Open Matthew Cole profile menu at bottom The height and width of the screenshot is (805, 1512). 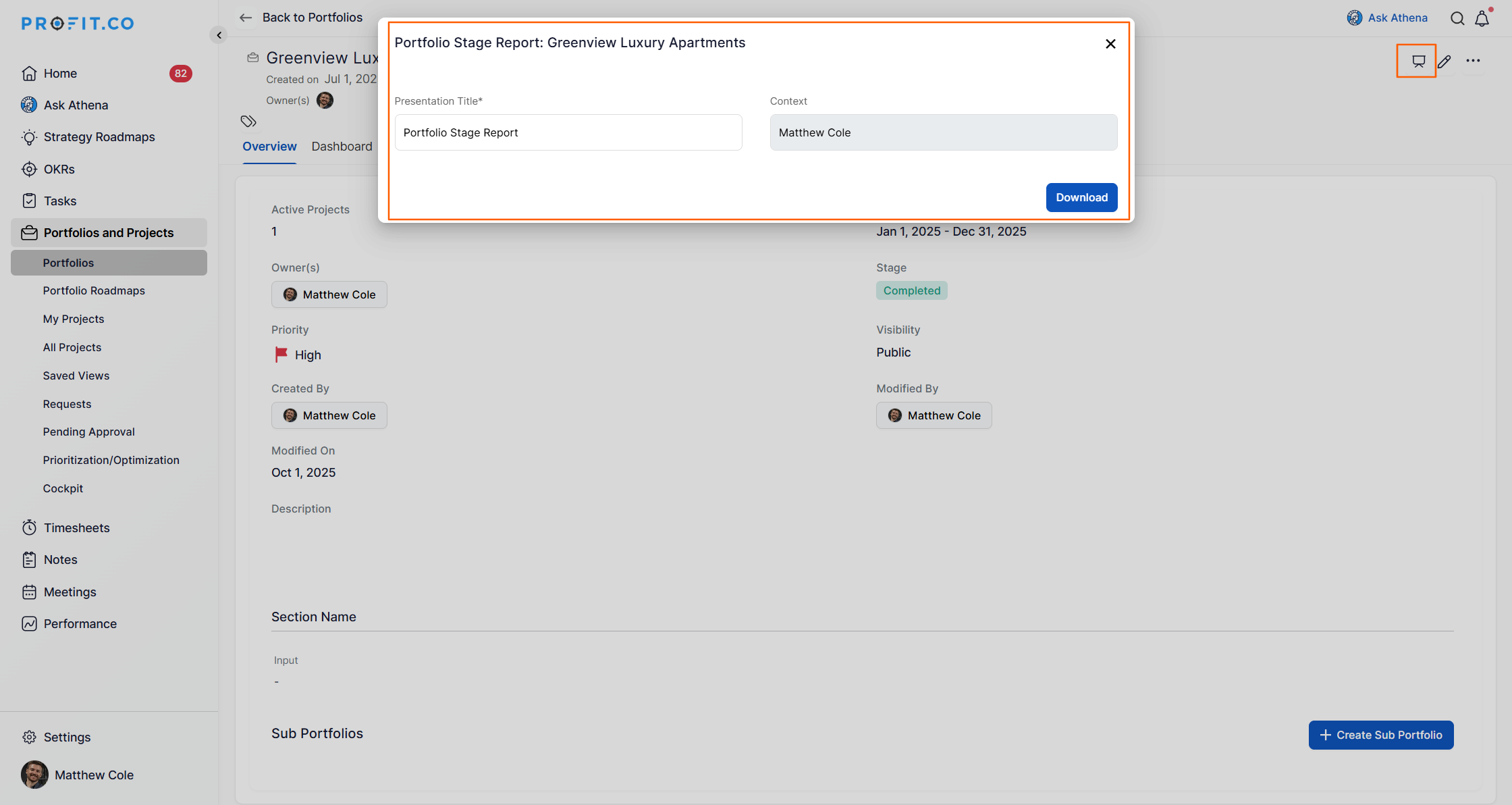[x=94, y=775]
